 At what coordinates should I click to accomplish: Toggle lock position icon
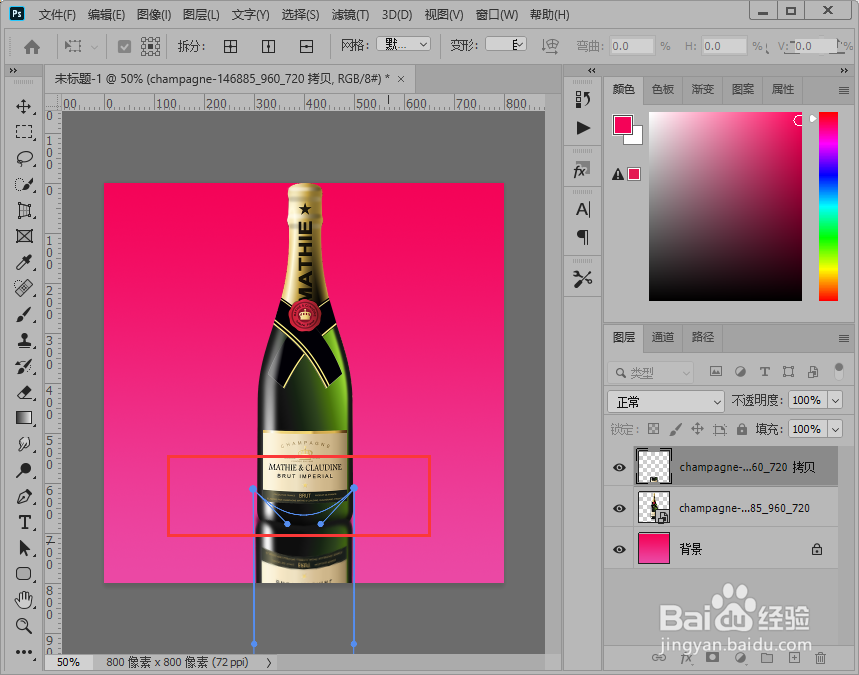tap(697, 429)
